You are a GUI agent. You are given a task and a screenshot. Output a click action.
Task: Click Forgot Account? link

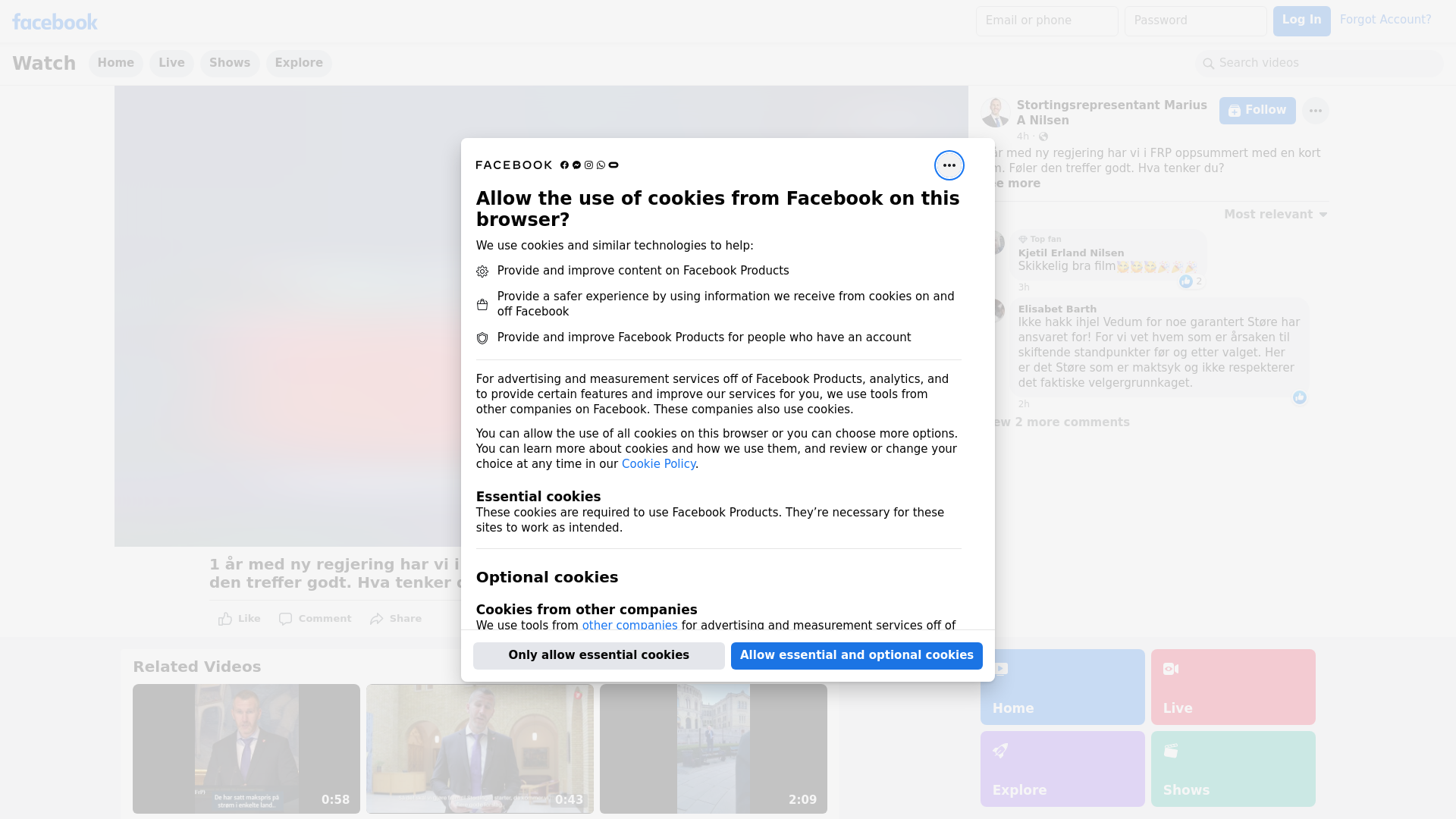(x=1385, y=20)
